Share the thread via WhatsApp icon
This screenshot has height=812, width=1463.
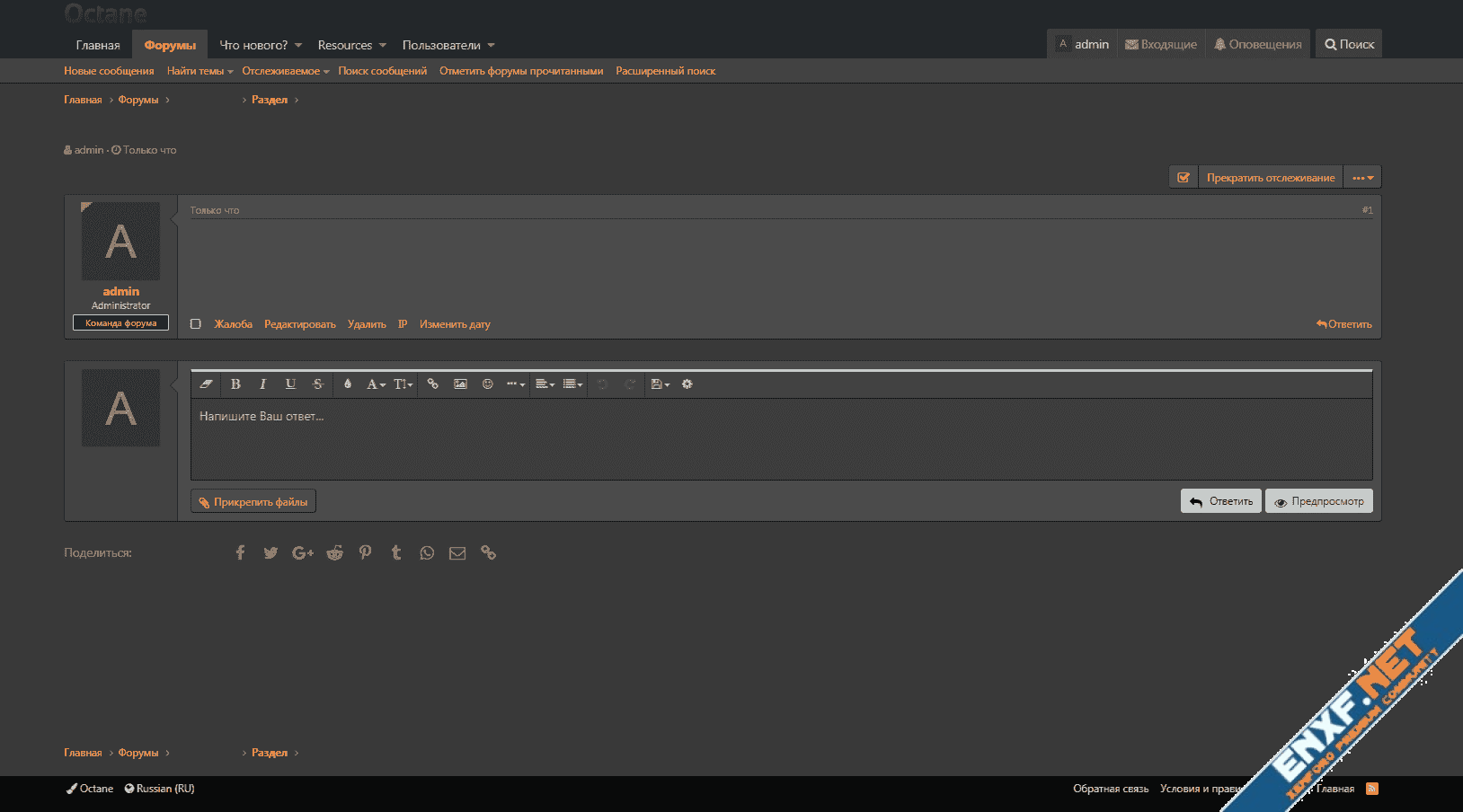[x=427, y=553]
